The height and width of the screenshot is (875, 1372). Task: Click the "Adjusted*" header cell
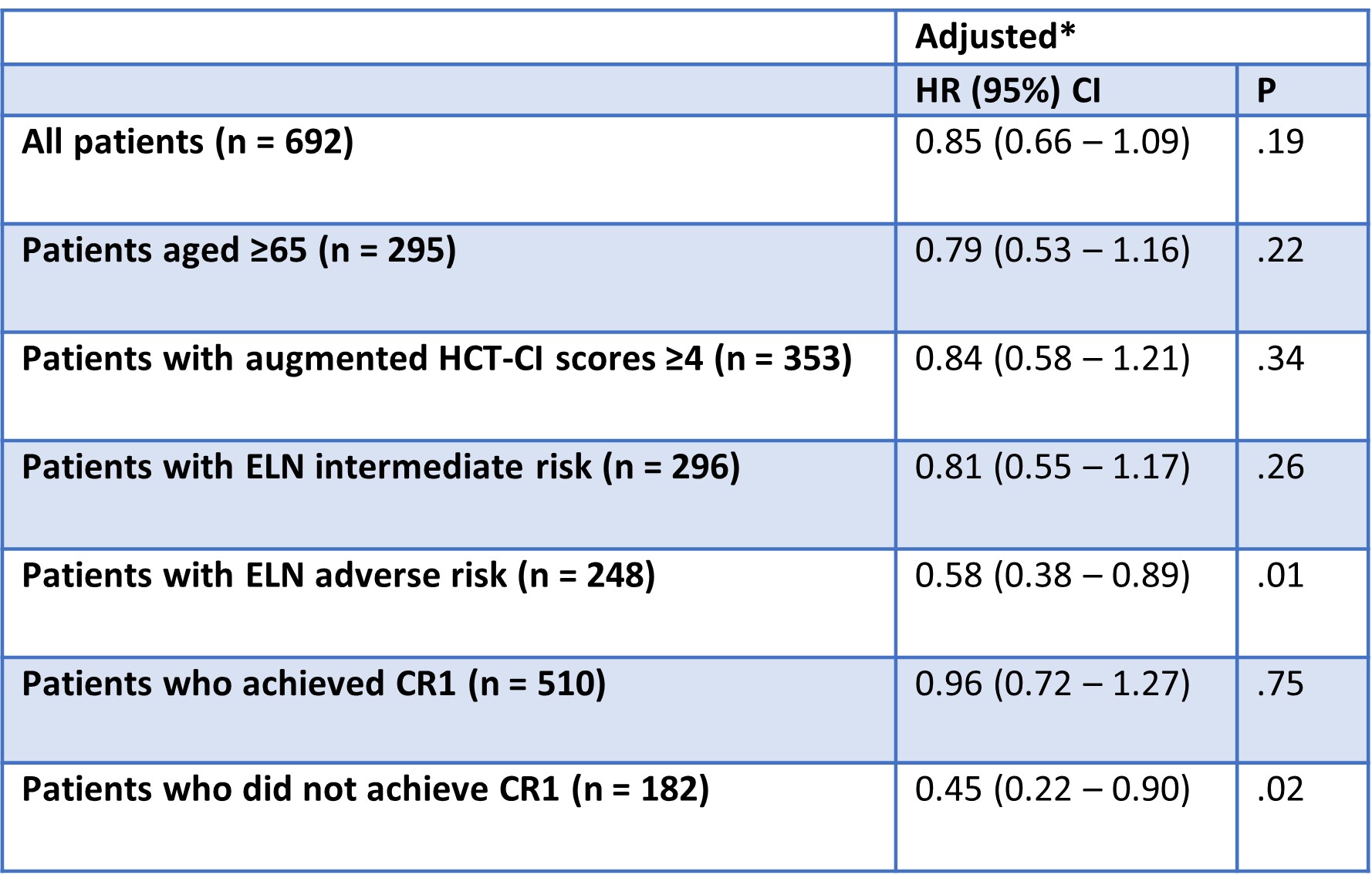tap(994, 37)
